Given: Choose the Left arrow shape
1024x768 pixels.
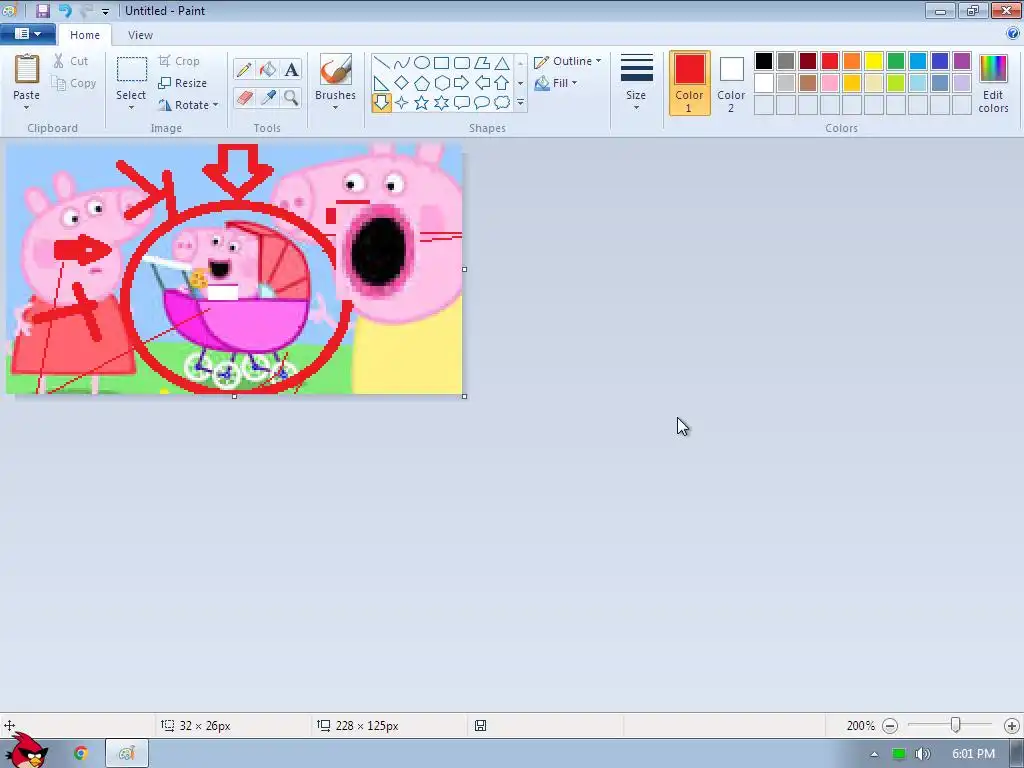Looking at the screenshot, I should [482, 83].
